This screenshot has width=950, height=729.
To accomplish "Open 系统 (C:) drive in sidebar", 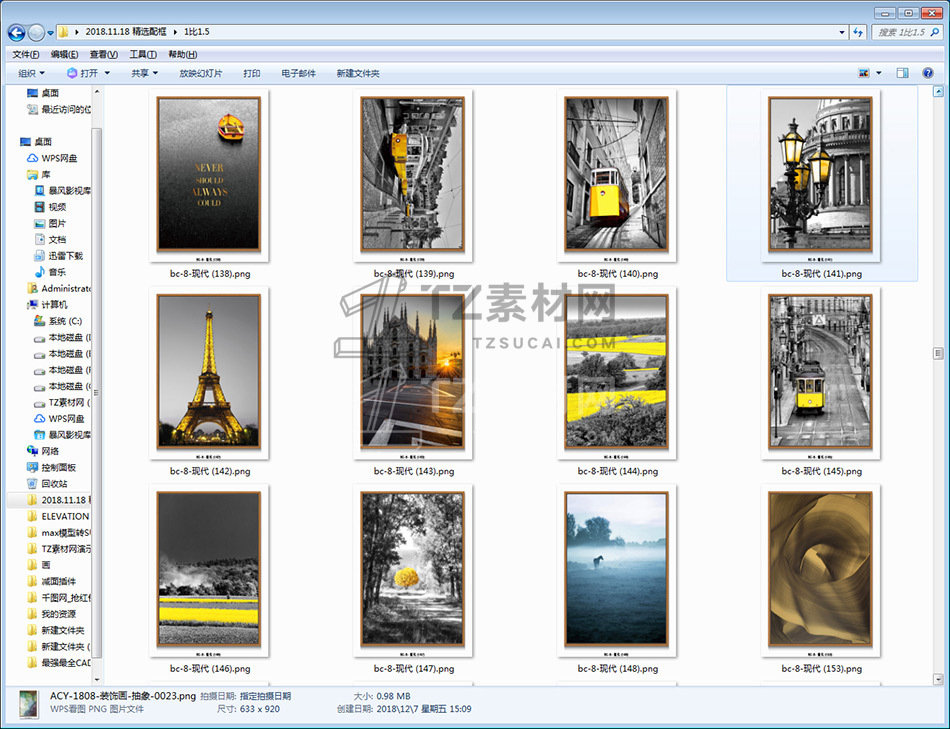I will 62,321.
